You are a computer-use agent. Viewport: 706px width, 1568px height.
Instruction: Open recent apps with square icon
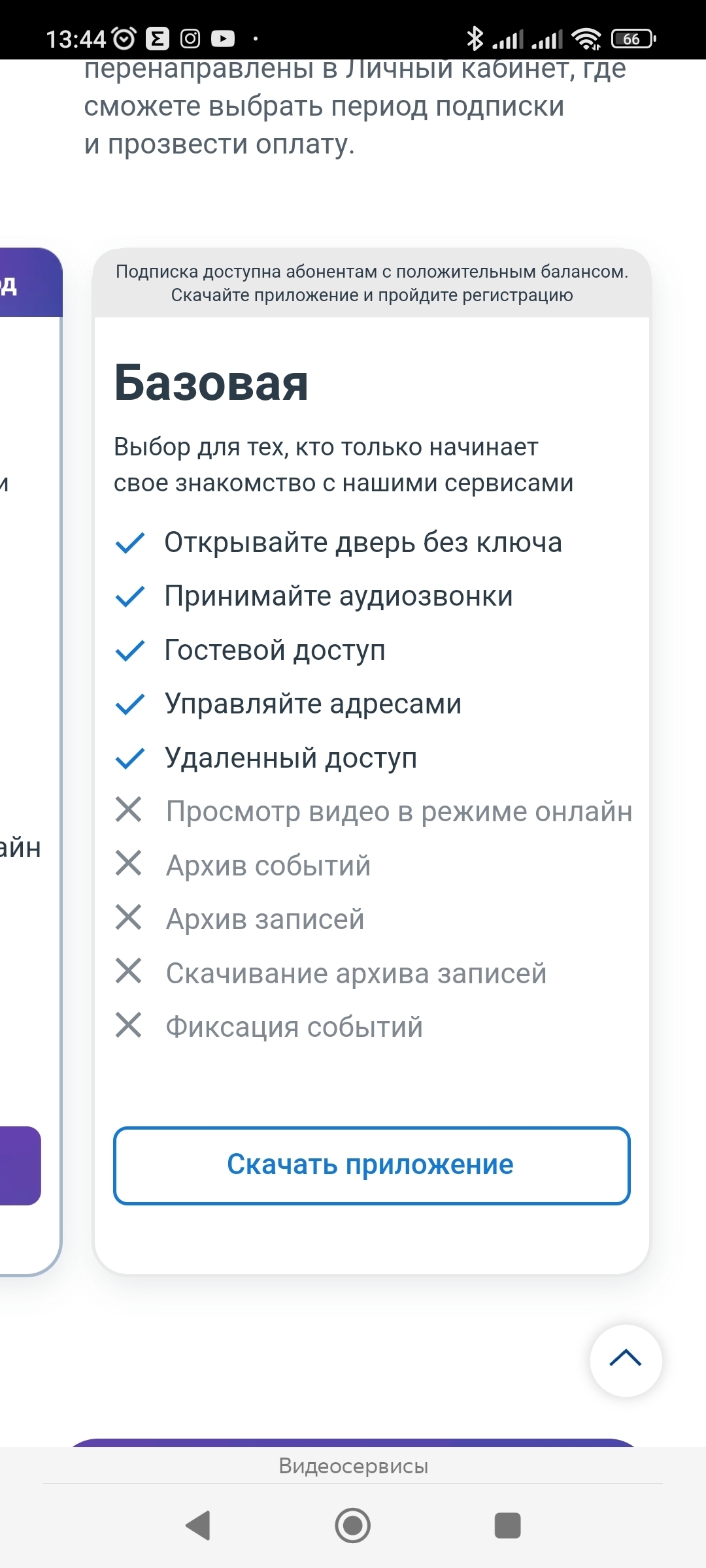[507, 1526]
